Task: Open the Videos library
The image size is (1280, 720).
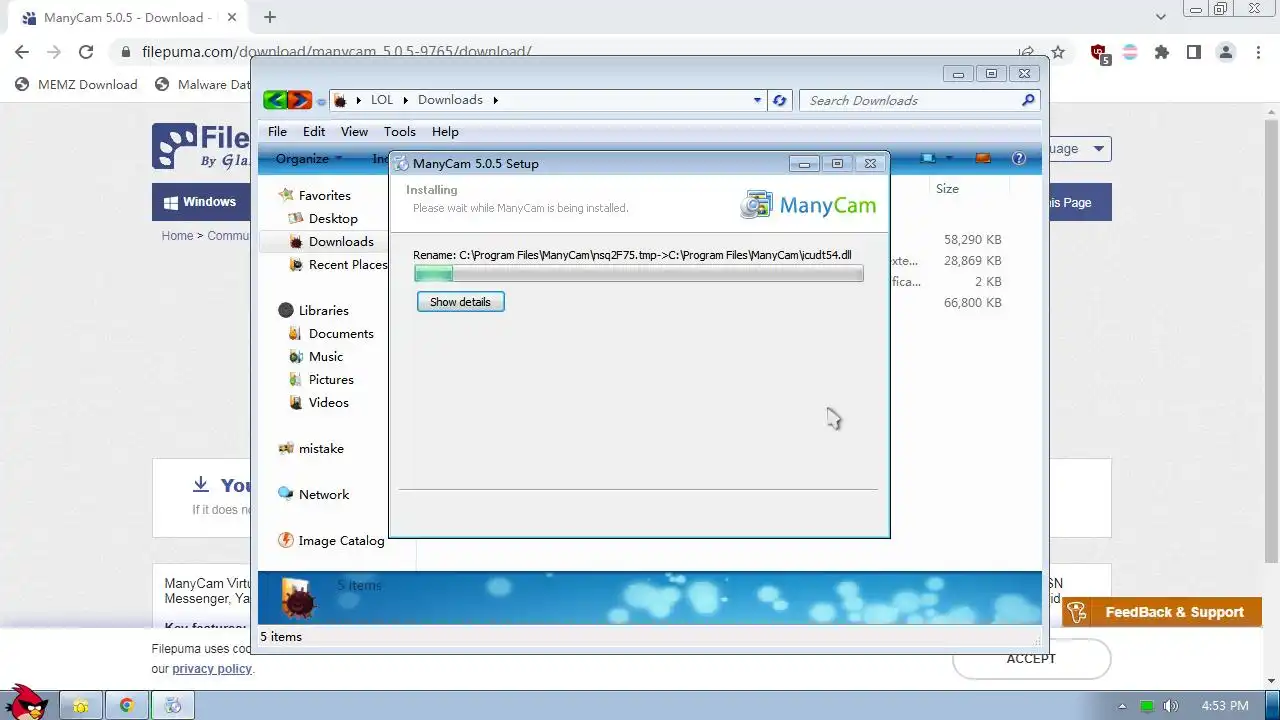Action: 329,402
